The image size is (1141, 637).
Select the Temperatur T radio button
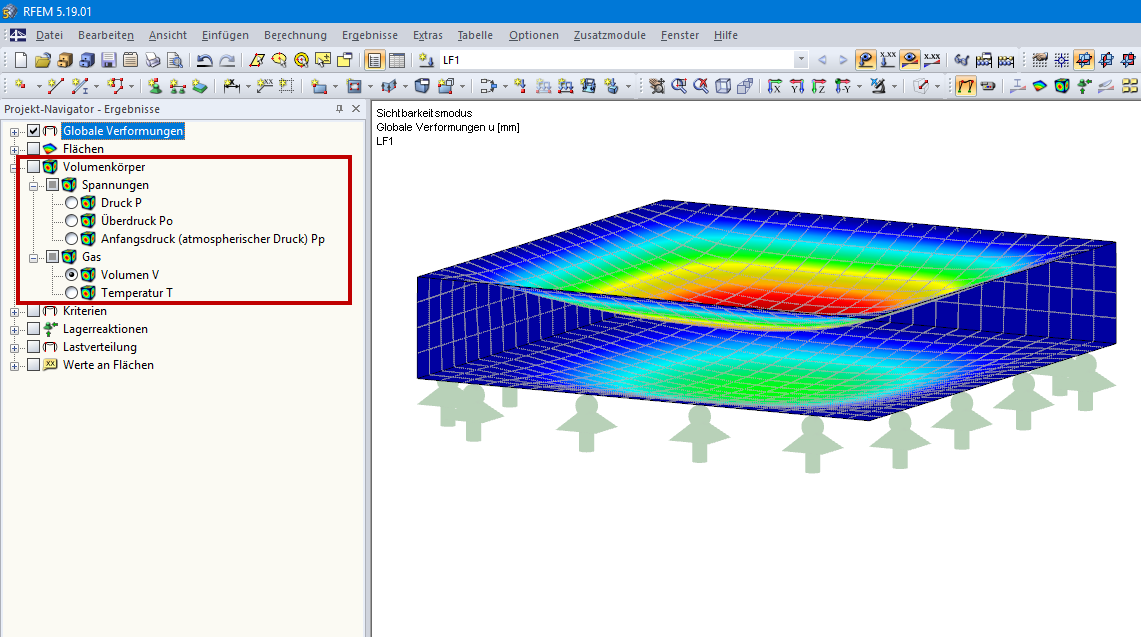point(71,293)
